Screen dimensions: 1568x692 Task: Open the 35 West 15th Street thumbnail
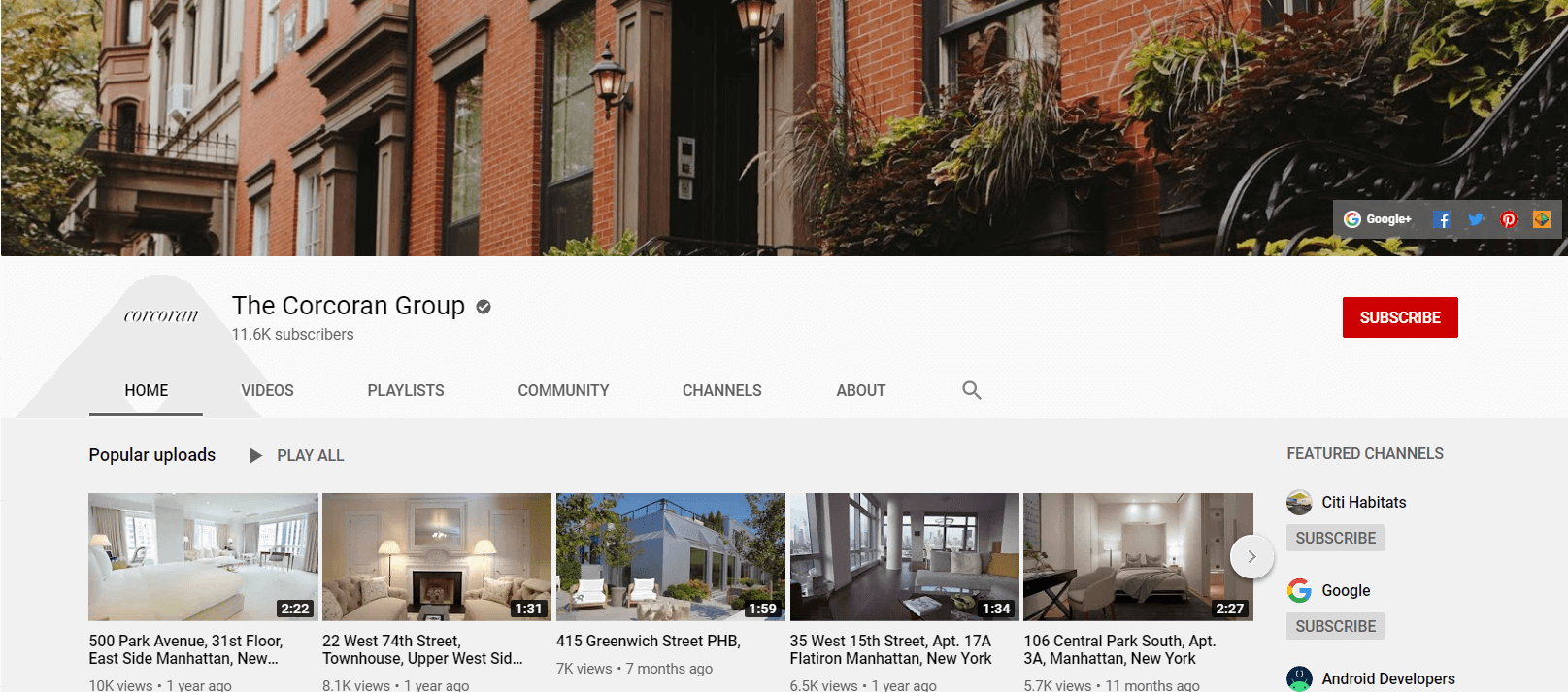coord(905,557)
